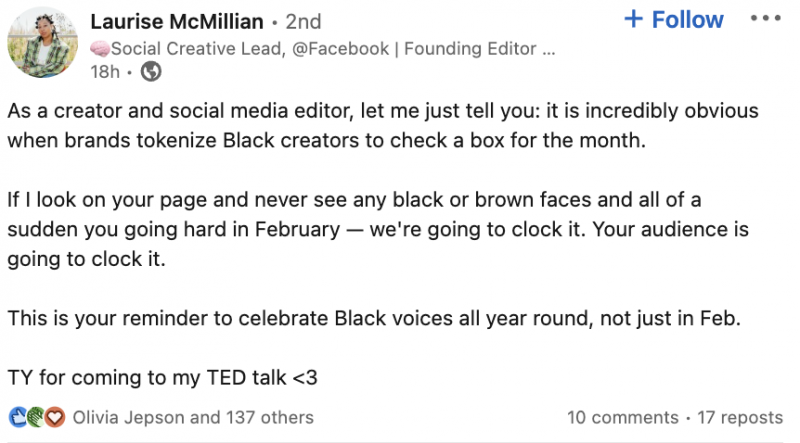Open Laurise McMillian's profile picture
The image size is (800, 443).
coord(43,42)
